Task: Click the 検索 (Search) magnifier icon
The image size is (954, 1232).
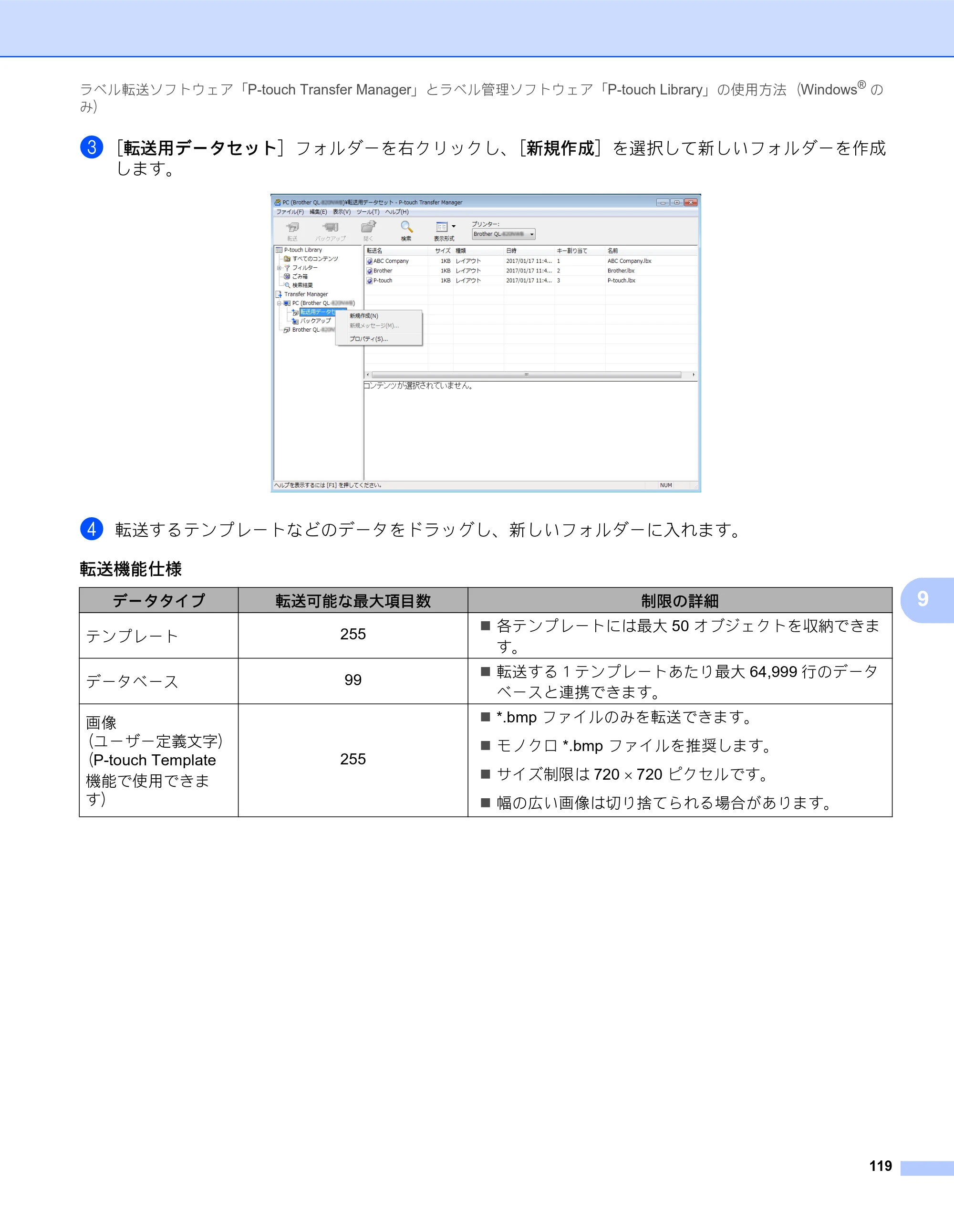Action: click(406, 227)
